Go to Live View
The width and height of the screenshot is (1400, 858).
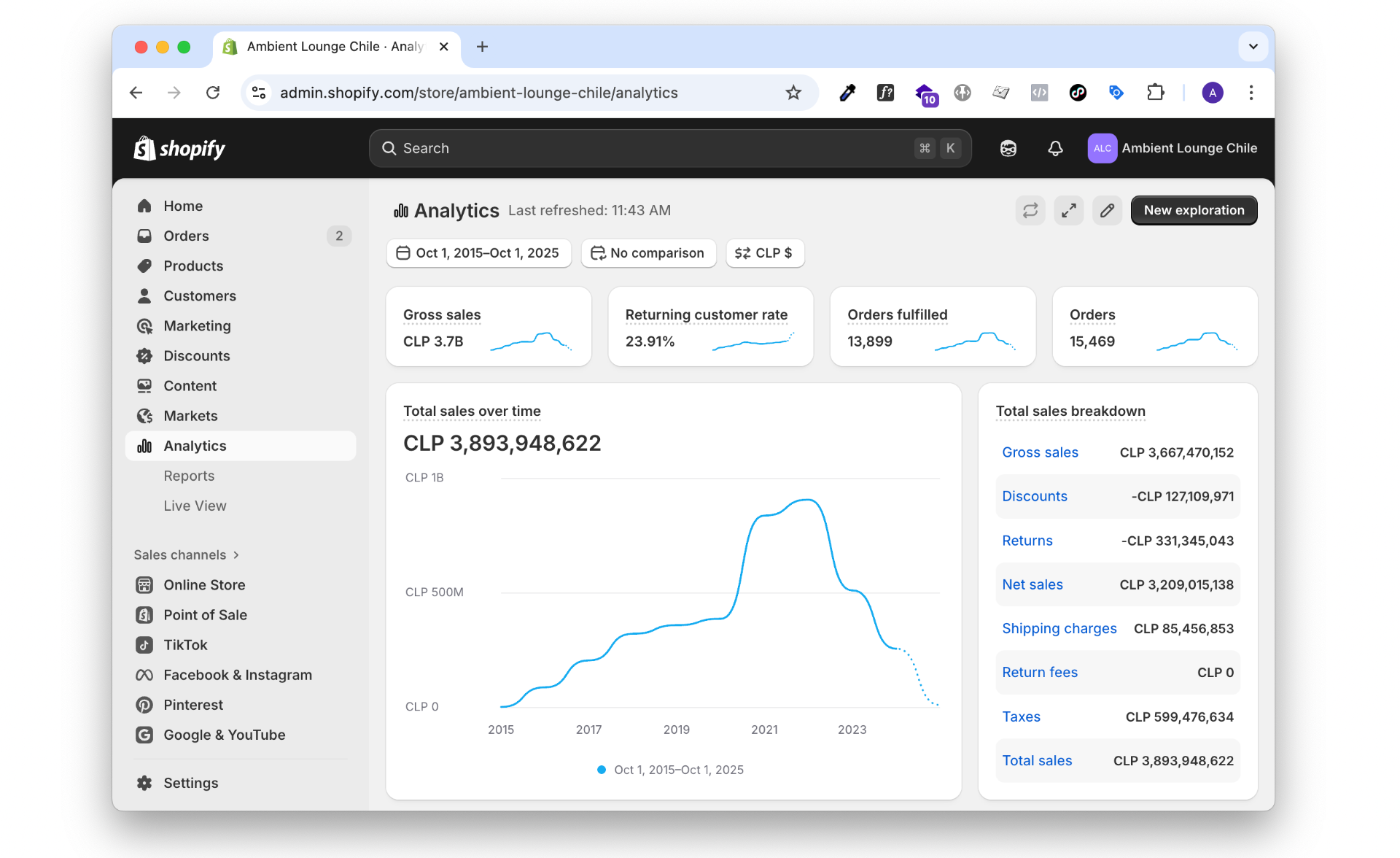[195, 506]
